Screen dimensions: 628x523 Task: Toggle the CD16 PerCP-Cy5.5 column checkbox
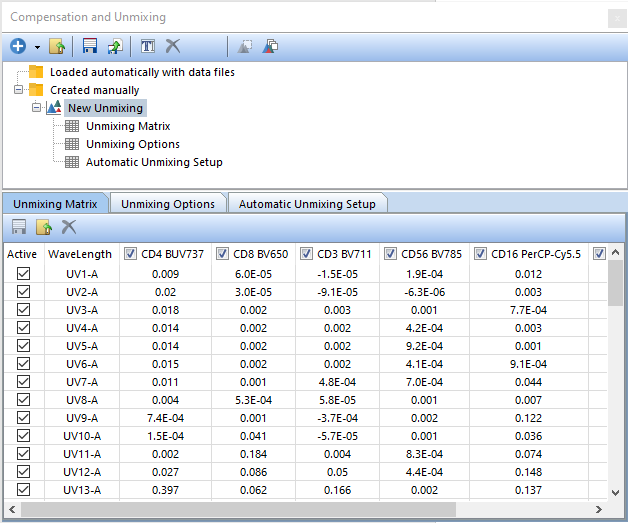[480, 254]
